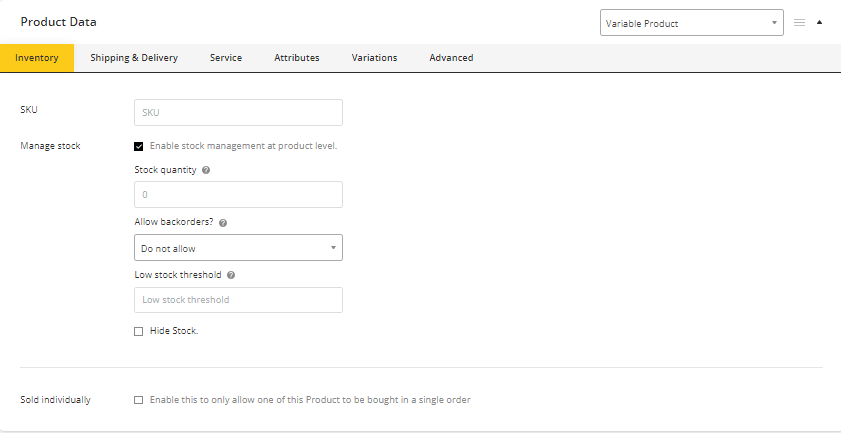
Task: Enable the Hide Stock checkbox
Action: coord(139,332)
